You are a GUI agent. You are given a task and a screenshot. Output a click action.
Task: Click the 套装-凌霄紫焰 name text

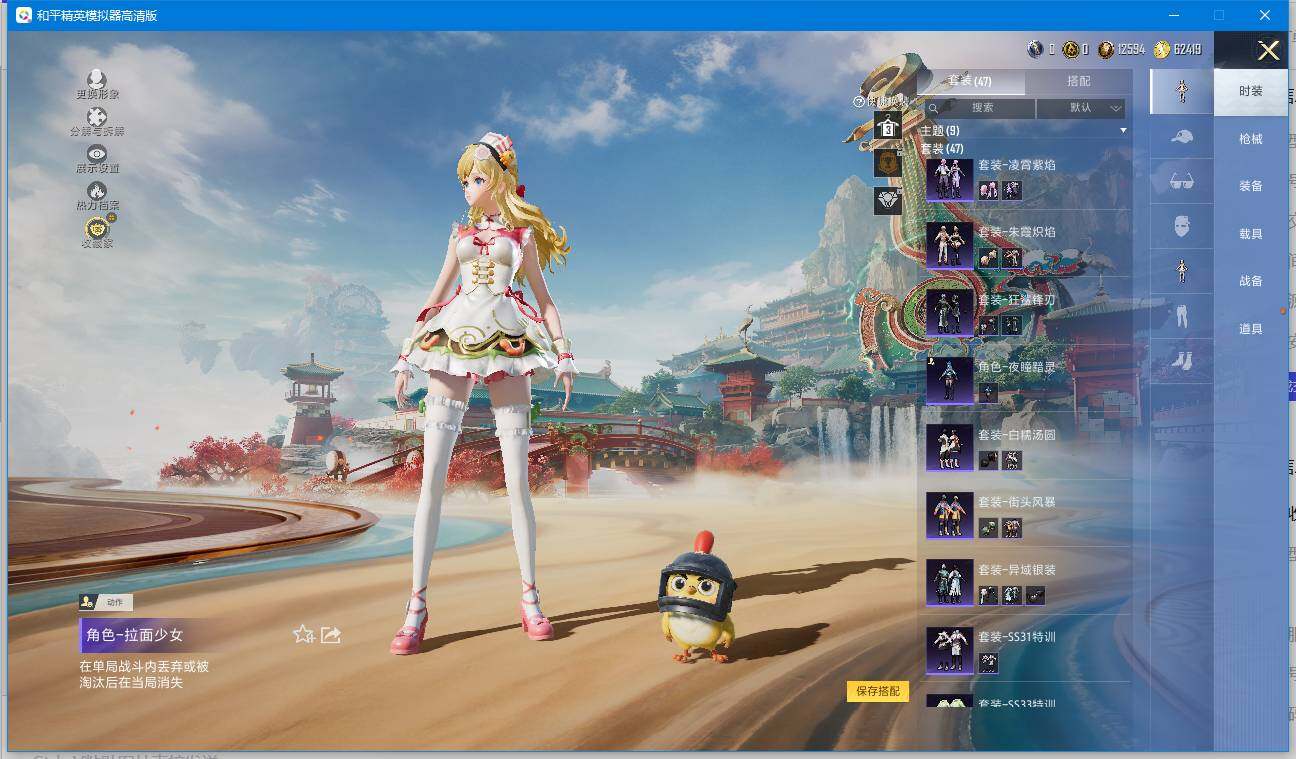point(1016,165)
